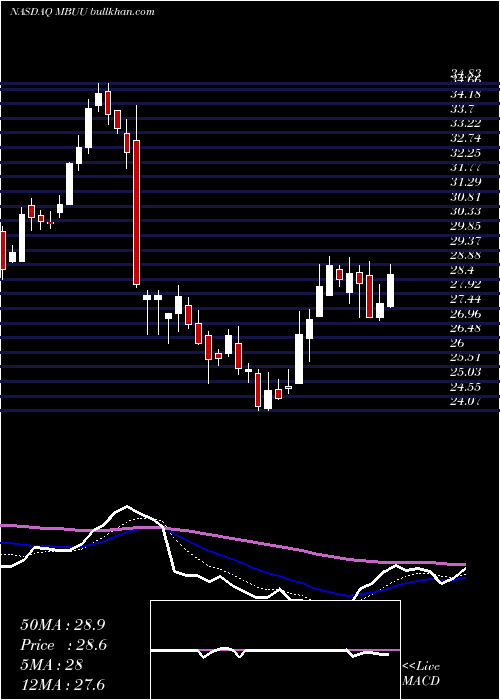Screen dimensions: 500x700
Task: Select the 26.48 price level label
Action: click(465, 329)
